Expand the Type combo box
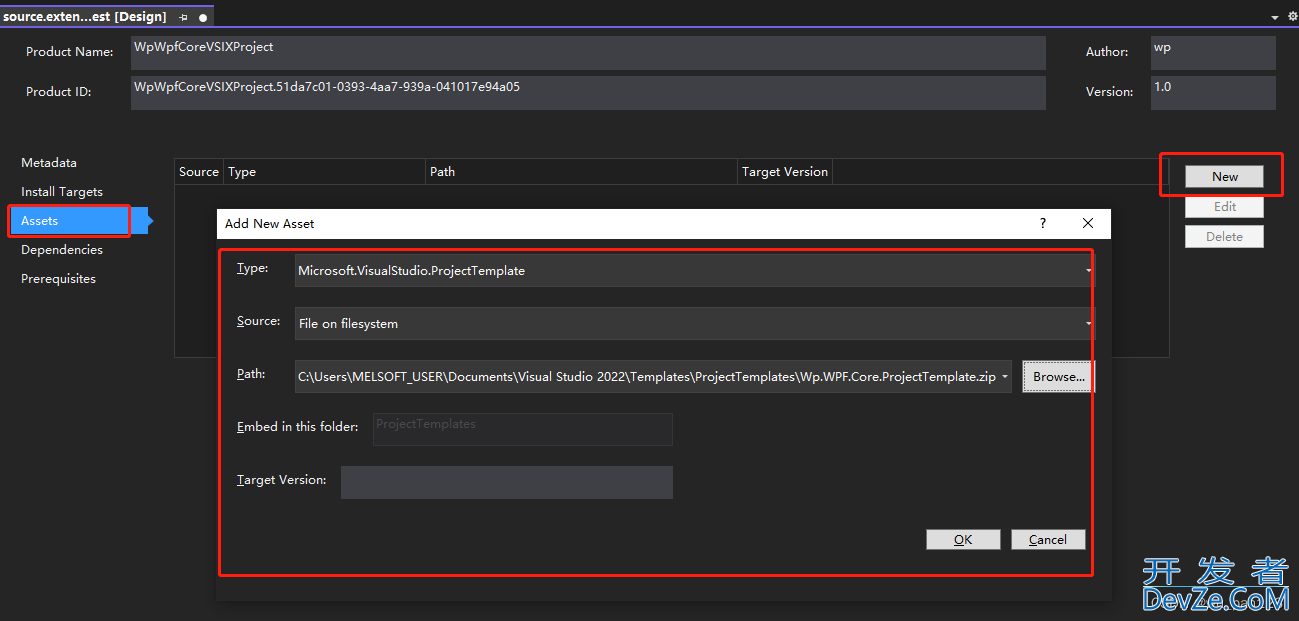This screenshot has width=1299, height=621. click(695, 271)
